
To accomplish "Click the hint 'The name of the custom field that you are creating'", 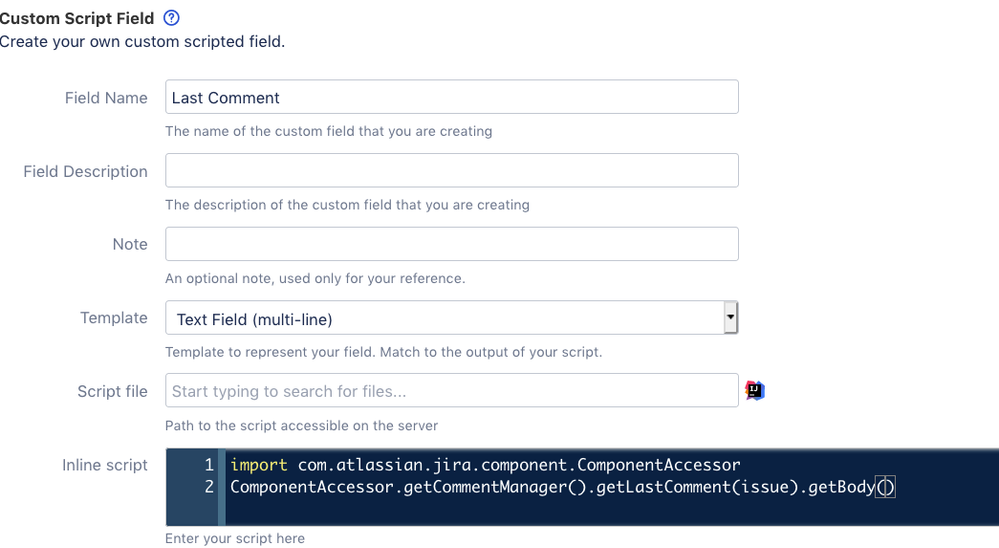I will point(329,131).
